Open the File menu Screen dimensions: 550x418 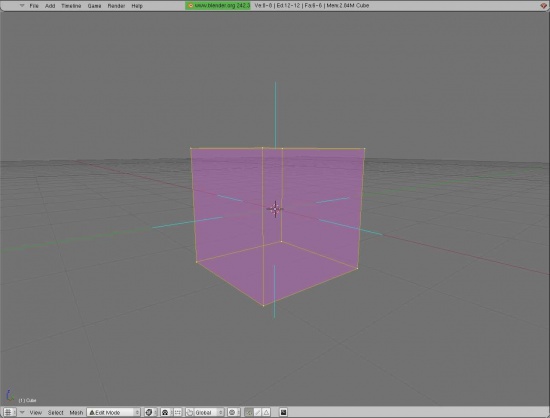34,6
